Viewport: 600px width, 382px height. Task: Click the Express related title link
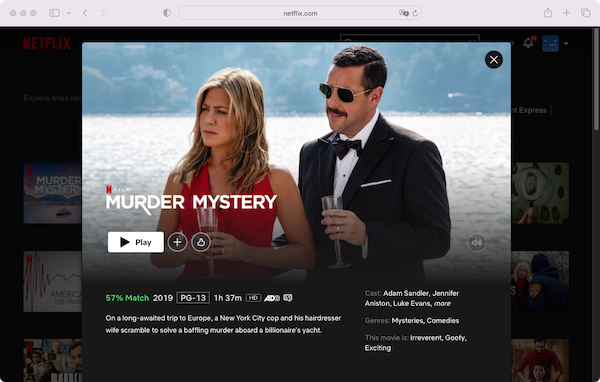coord(530,110)
